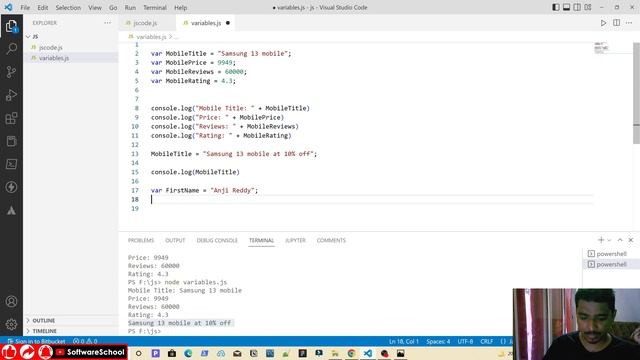
Task: Open Chrome from the Windows taskbar
Action: pyautogui.click(x=351, y=353)
